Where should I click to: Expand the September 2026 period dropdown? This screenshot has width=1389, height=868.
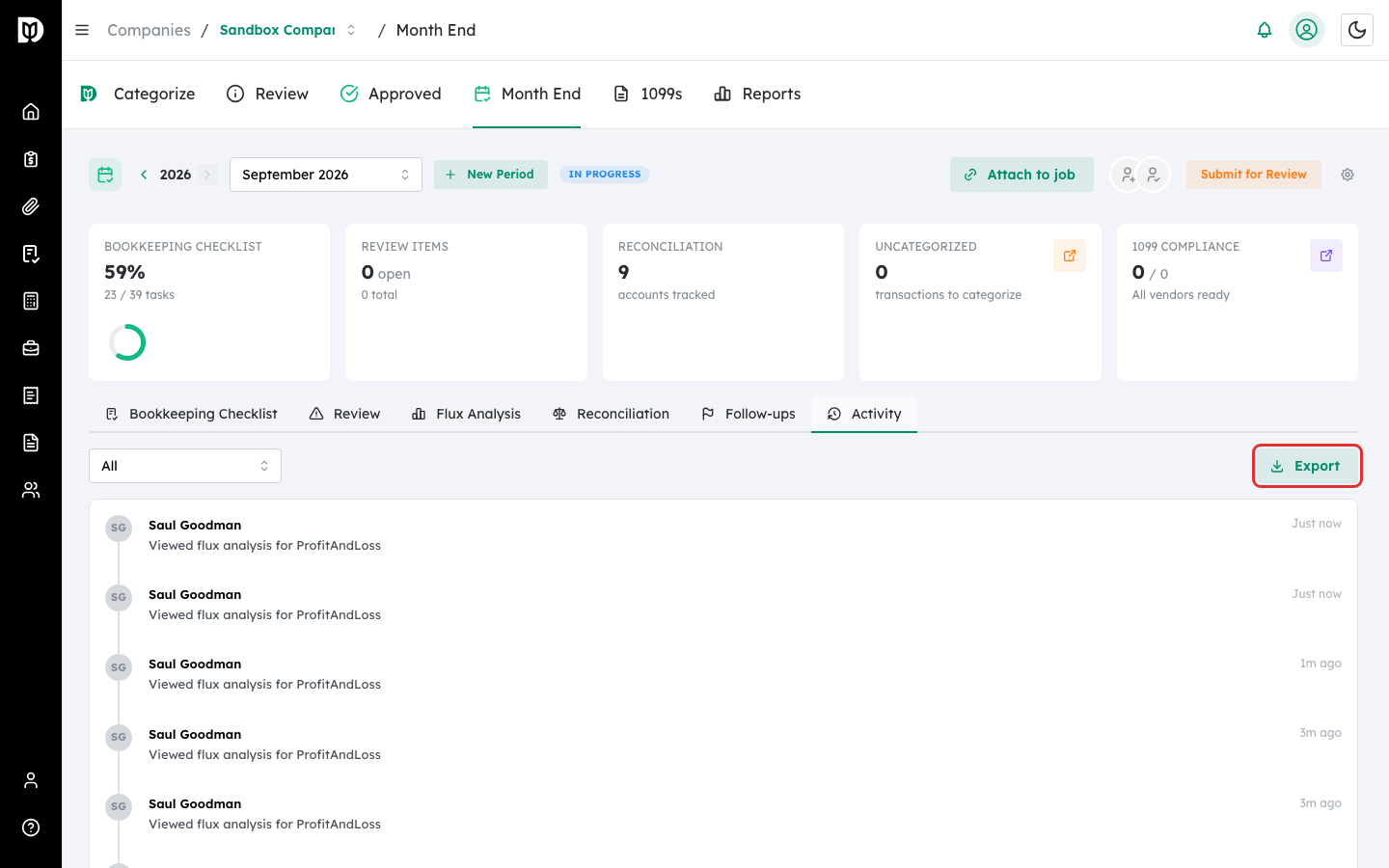point(326,175)
